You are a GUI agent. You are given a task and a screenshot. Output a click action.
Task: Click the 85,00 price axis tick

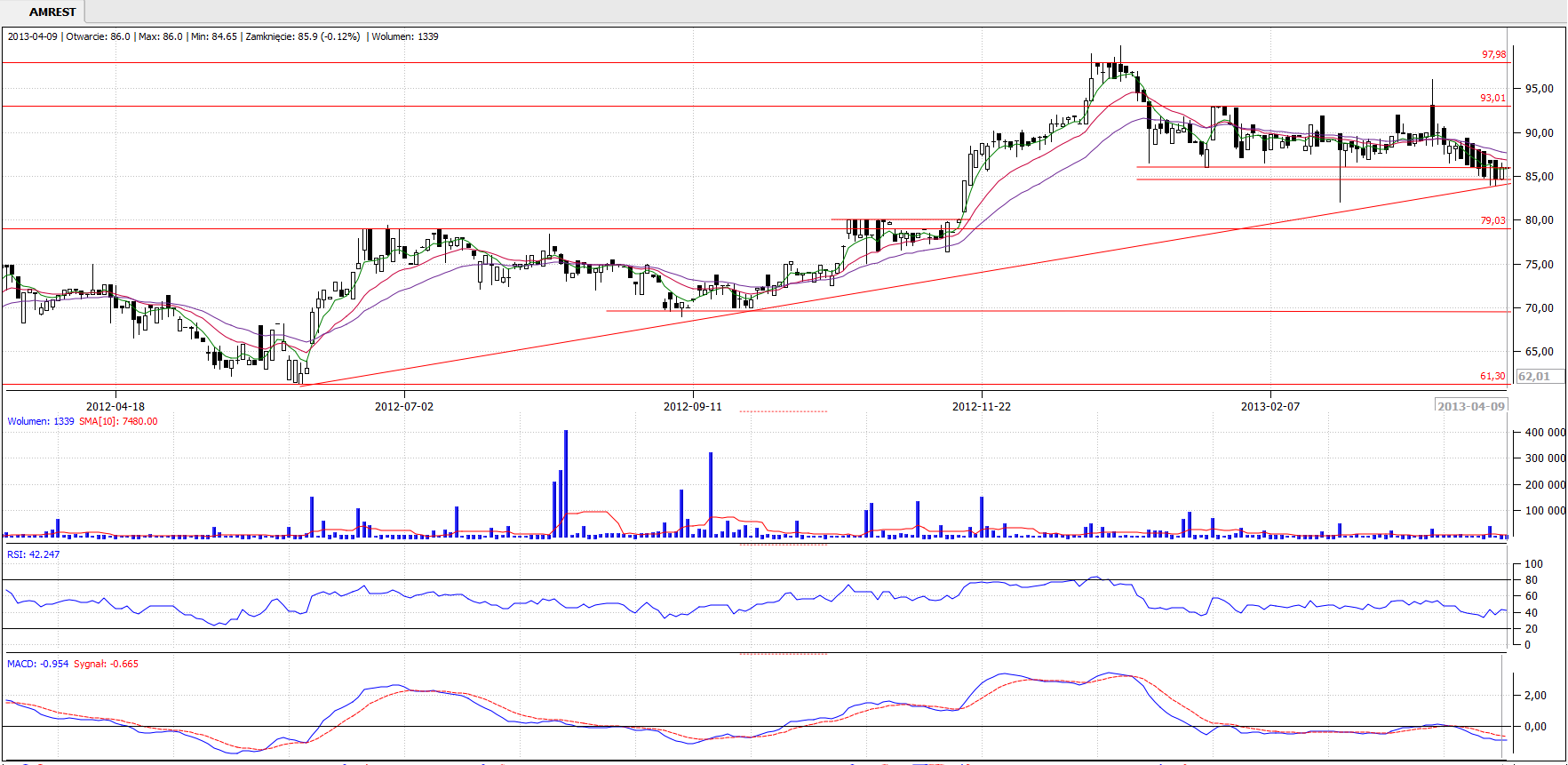point(1540,177)
